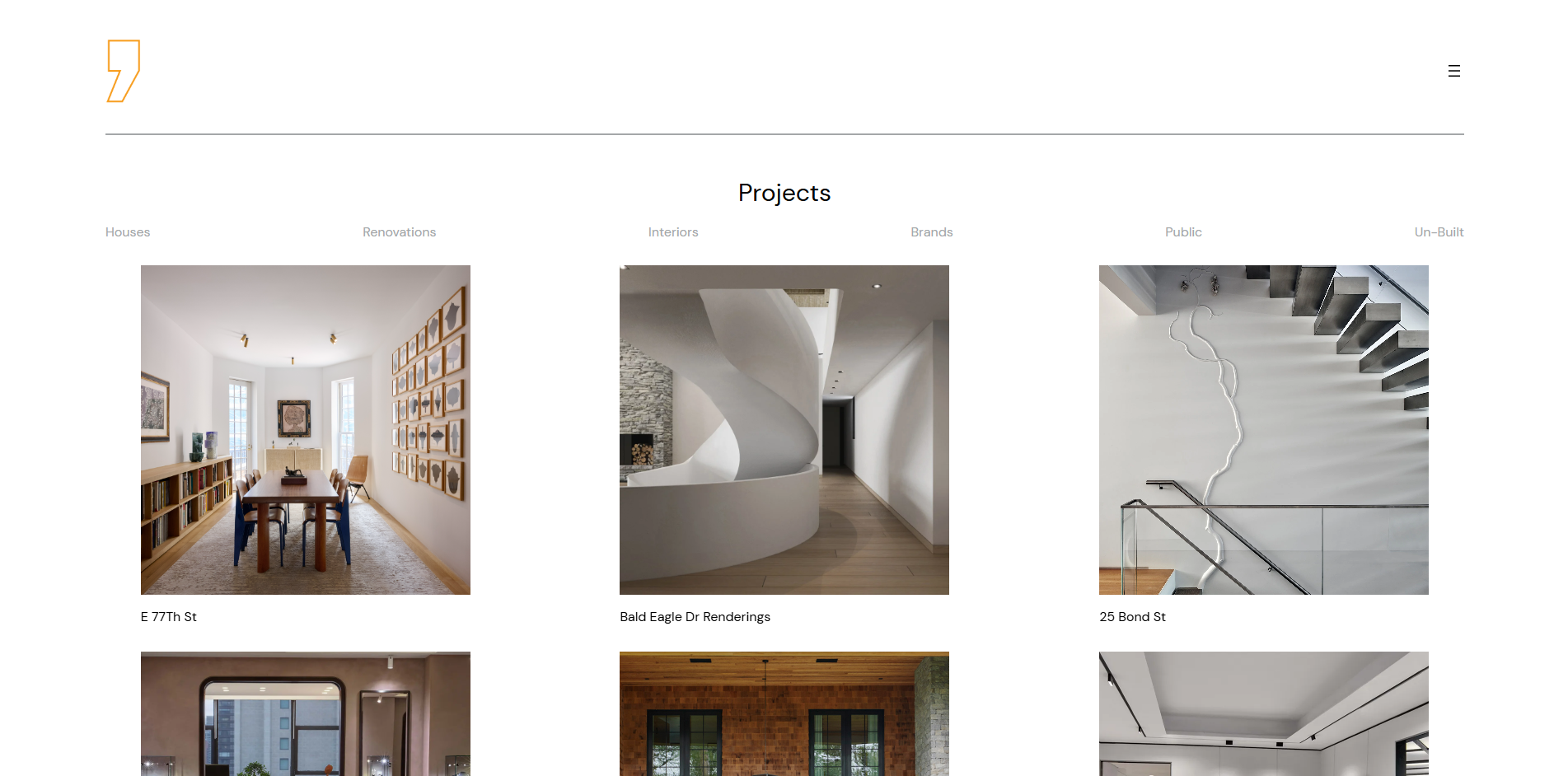
Task: Open the brick wall wood ceiling thumbnail
Action: coord(784,714)
